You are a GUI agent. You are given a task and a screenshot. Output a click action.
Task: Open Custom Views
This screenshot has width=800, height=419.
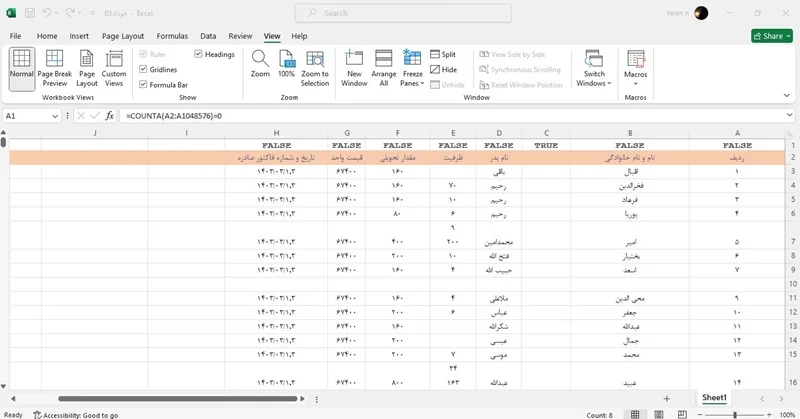click(114, 69)
